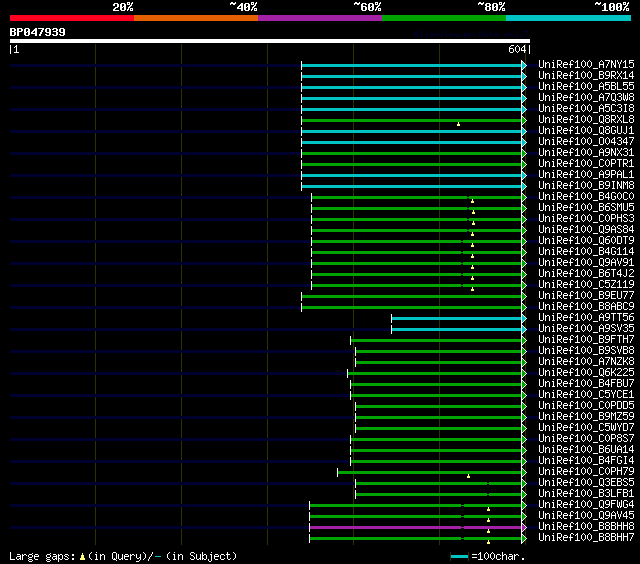640x564 pixels.
Task: Click the cyan alignment bar for UniRef100_A9TT56
Action: coord(456,318)
